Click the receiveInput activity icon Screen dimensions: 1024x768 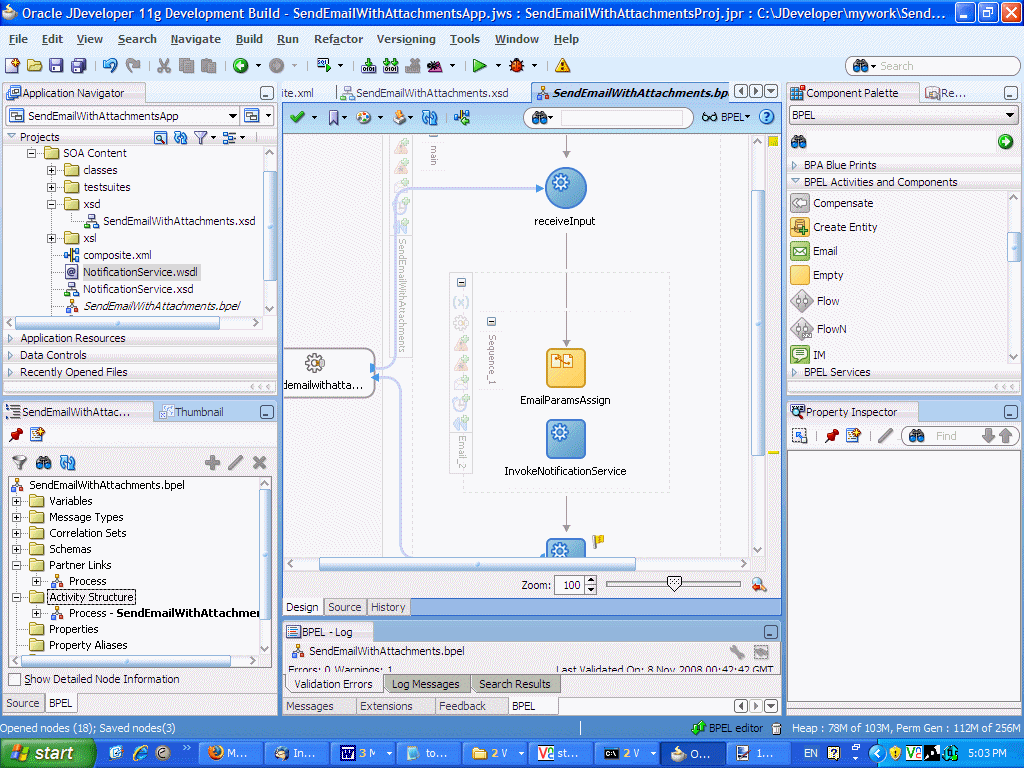(566, 188)
